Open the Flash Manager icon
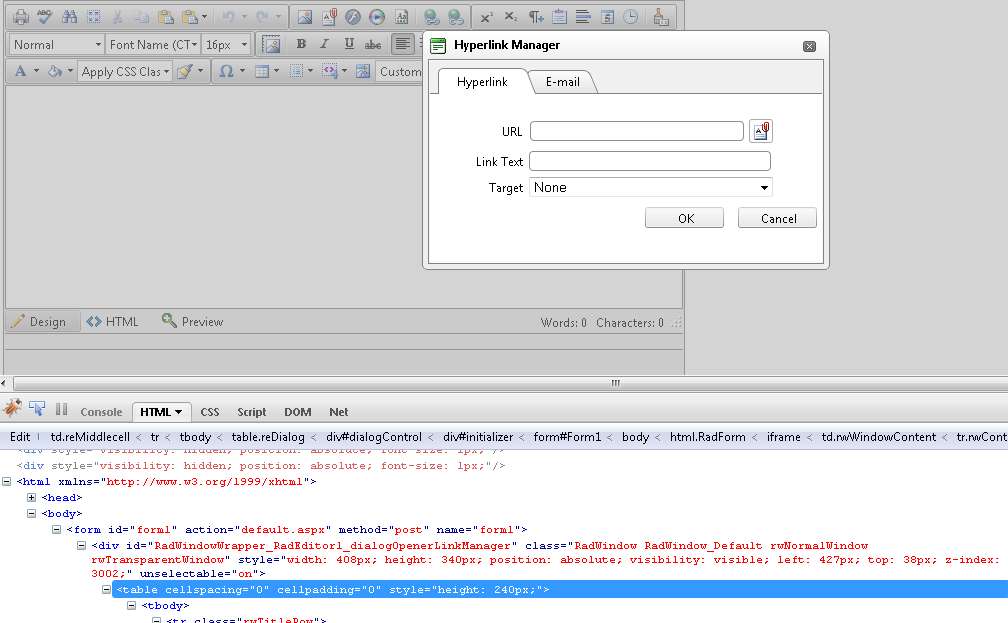 click(x=353, y=17)
